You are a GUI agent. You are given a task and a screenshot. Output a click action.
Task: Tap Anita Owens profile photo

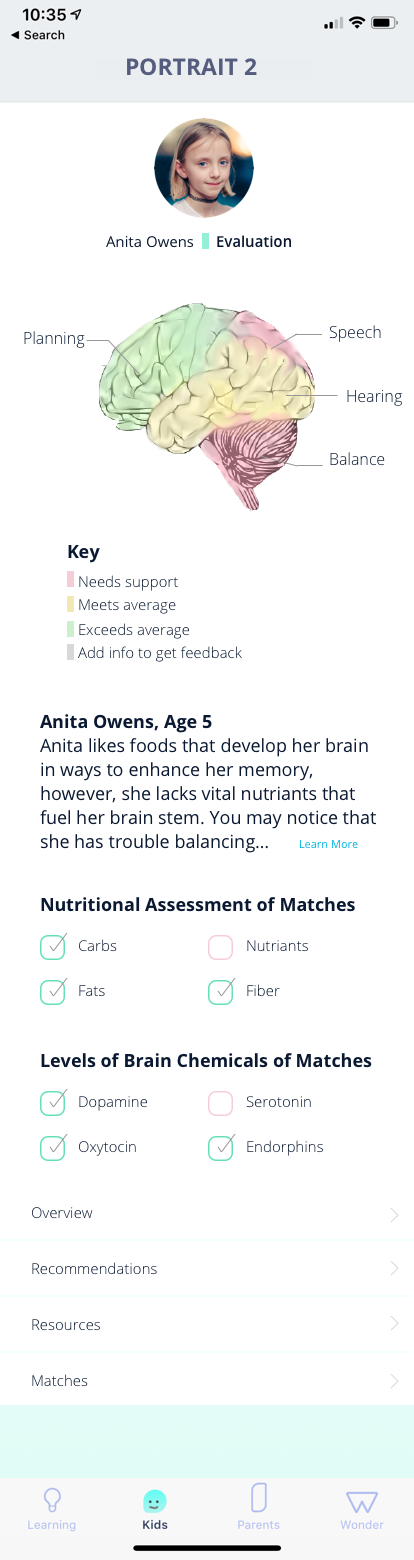[x=204, y=168]
